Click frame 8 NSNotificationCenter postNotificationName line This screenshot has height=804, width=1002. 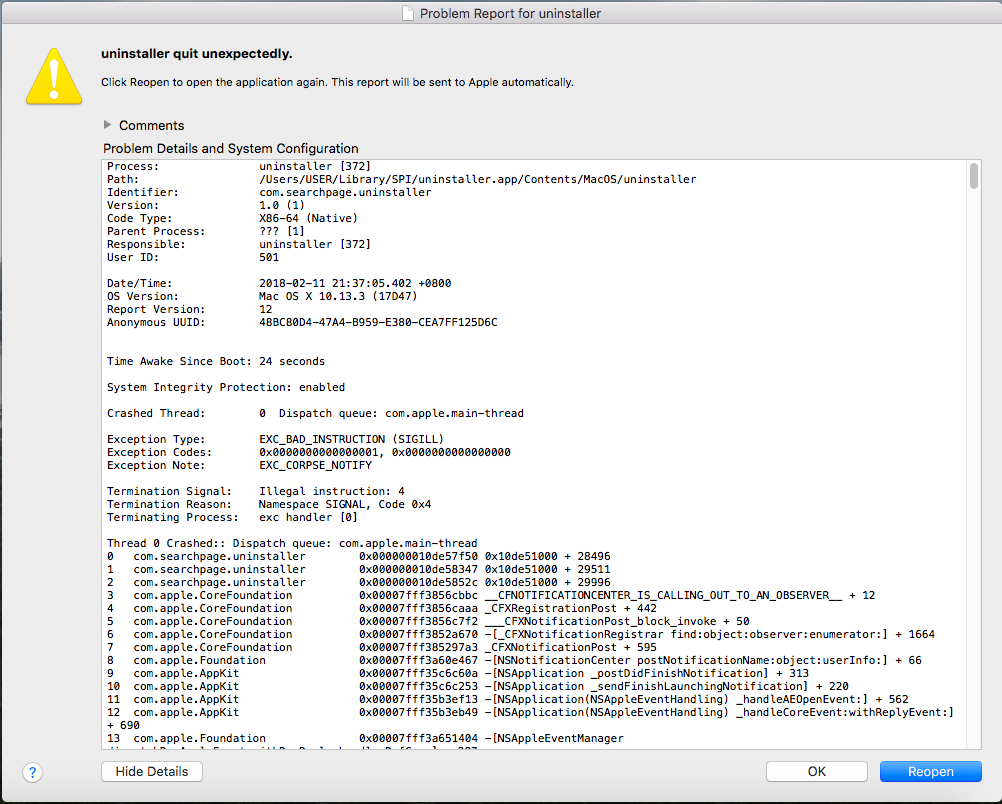514,660
